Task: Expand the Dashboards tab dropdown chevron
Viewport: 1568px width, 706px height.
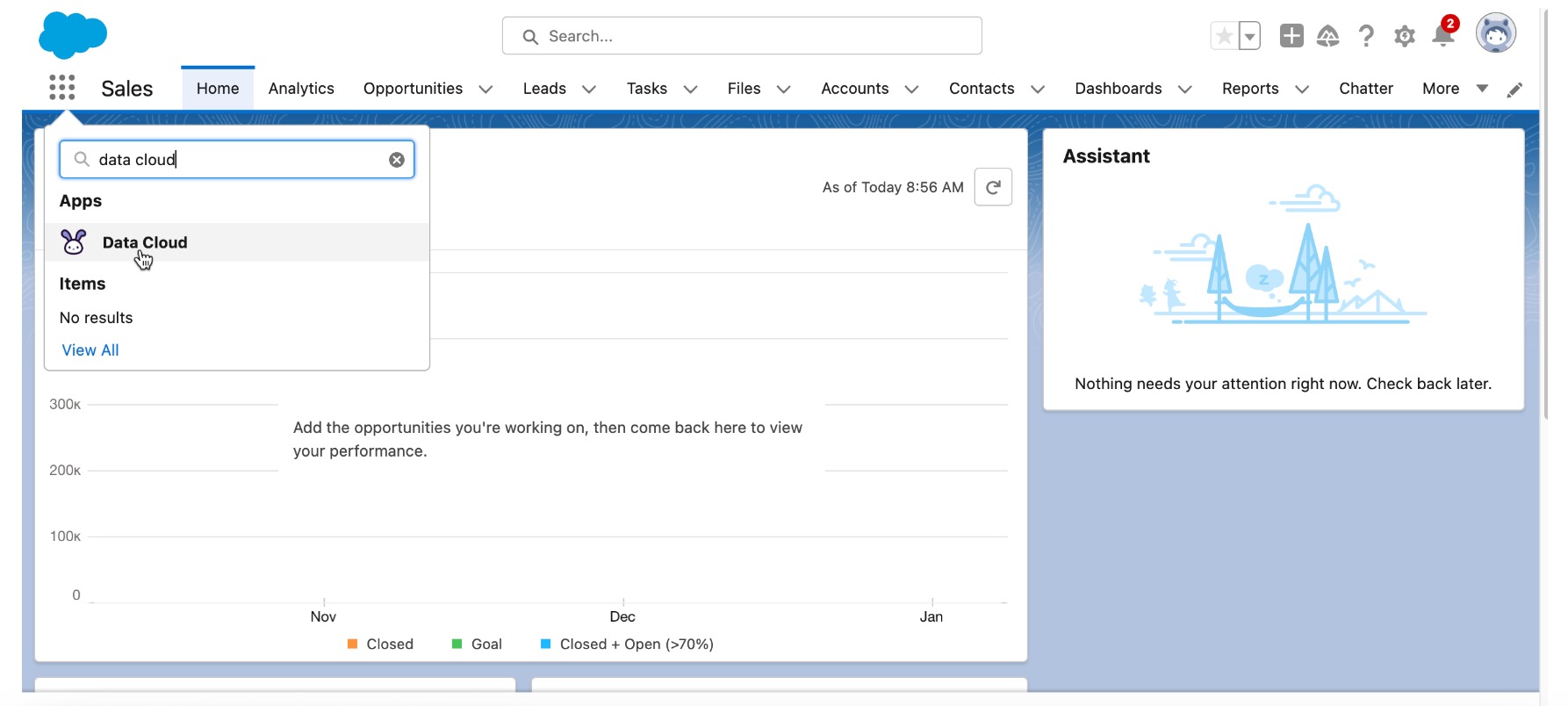Action: tap(1184, 90)
